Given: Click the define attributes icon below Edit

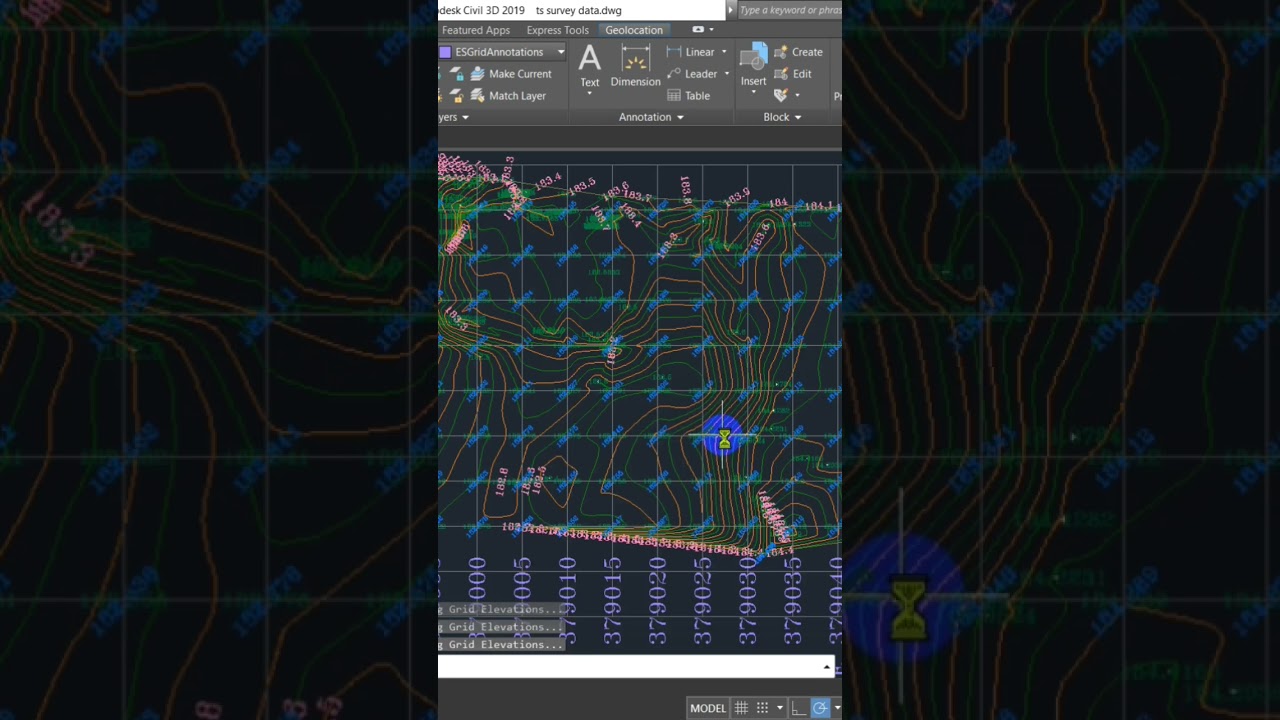Looking at the screenshot, I should coord(781,95).
